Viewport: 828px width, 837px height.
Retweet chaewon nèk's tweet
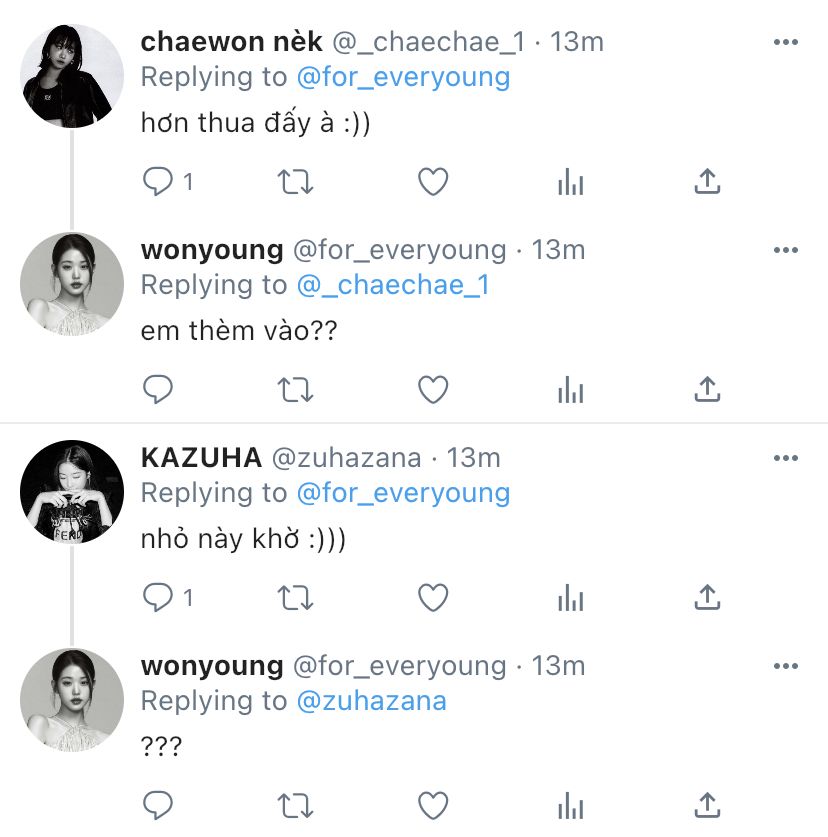point(295,182)
